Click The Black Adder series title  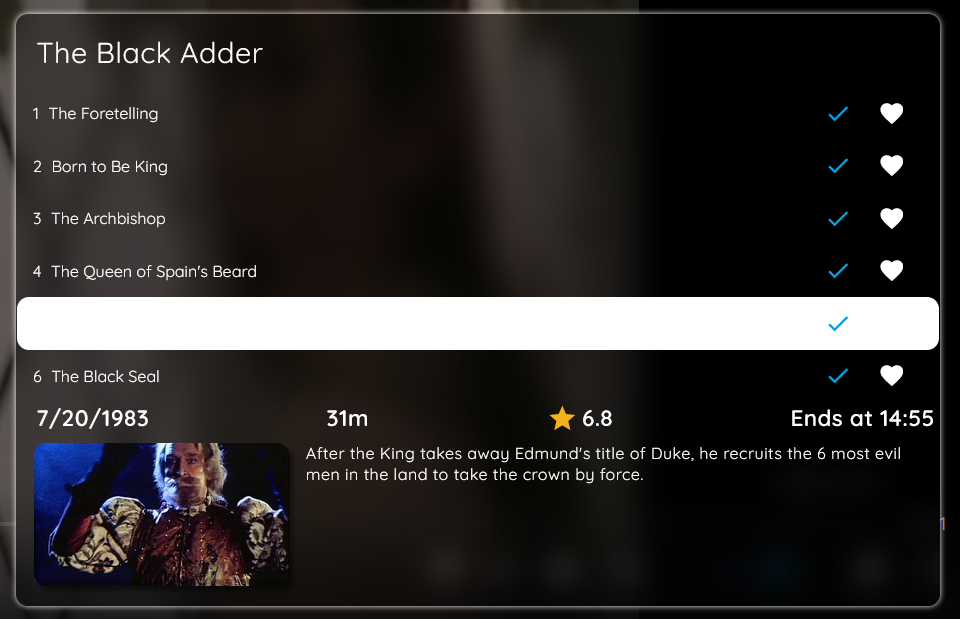pyautogui.click(x=150, y=53)
